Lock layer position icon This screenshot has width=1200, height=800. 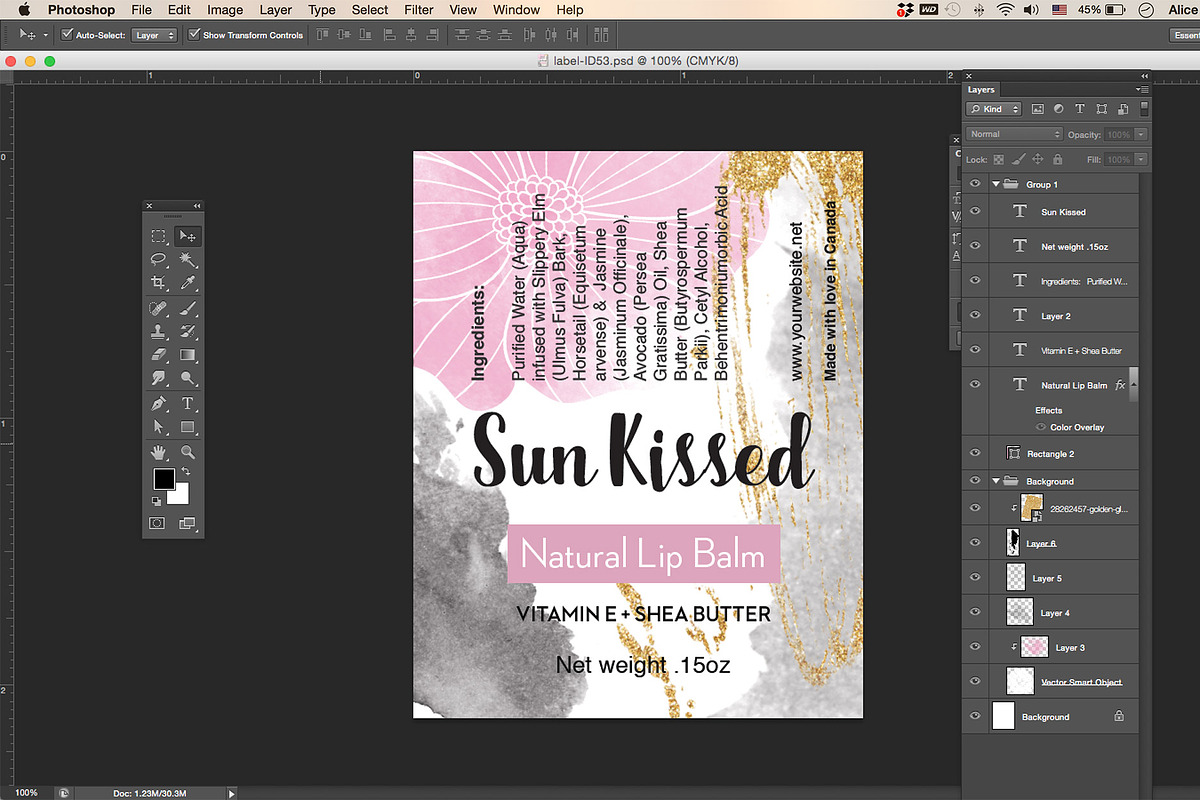tap(1038, 159)
